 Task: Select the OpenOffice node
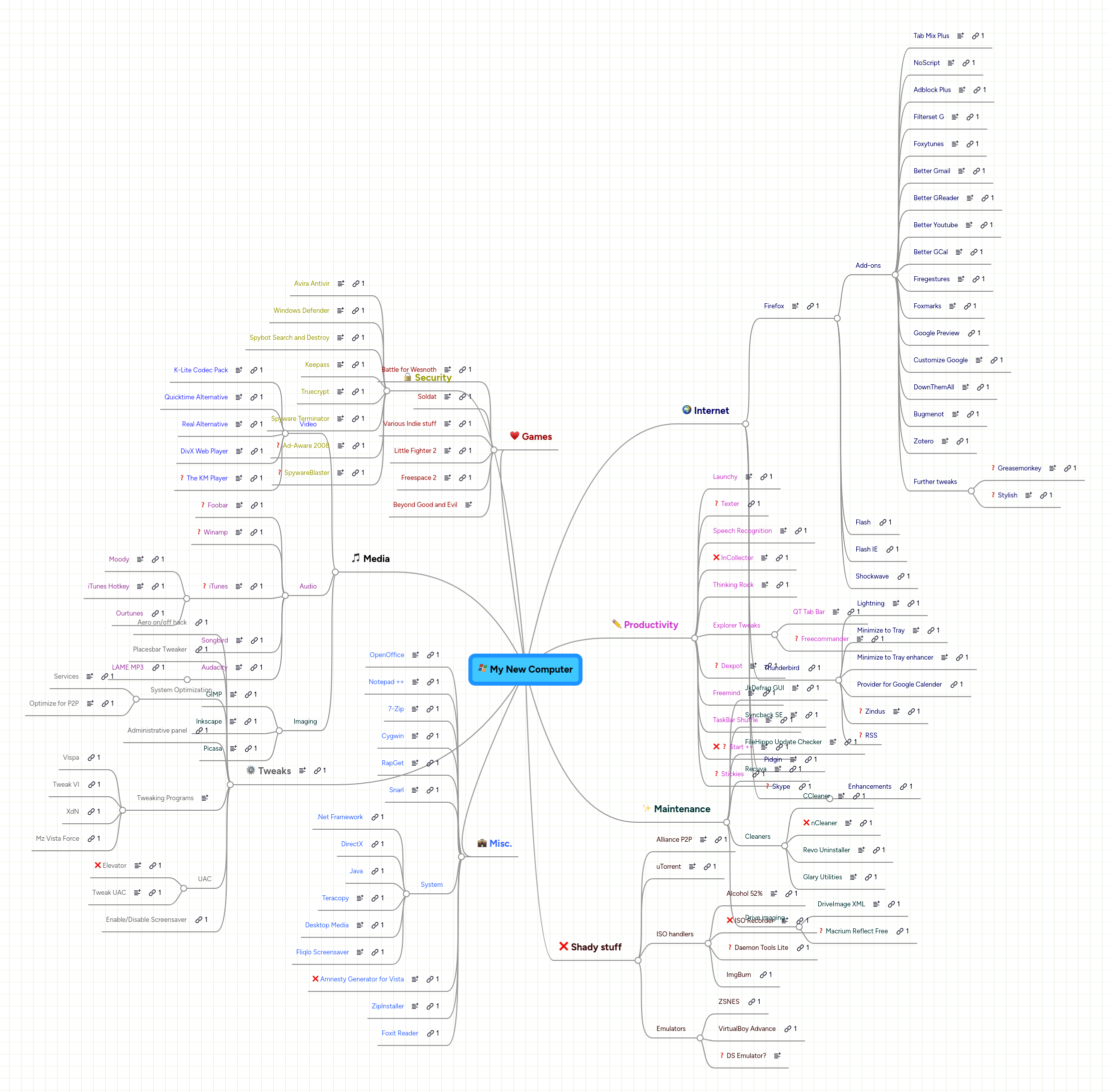387,655
